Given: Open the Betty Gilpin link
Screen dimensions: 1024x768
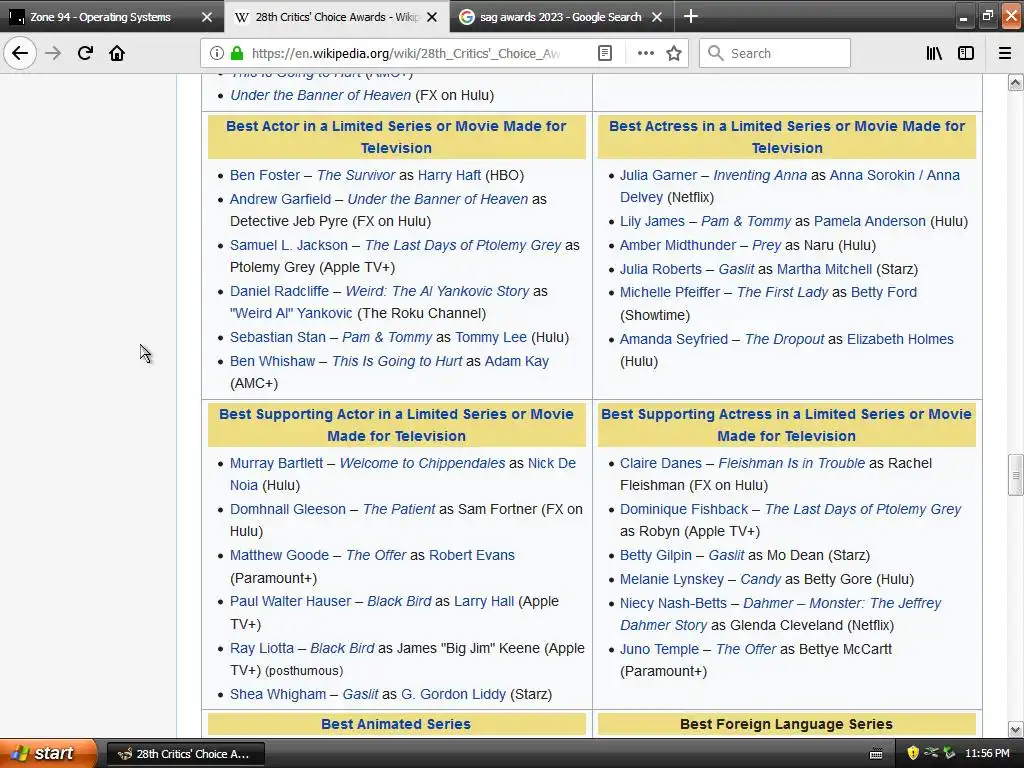Looking at the screenshot, I should point(655,555).
